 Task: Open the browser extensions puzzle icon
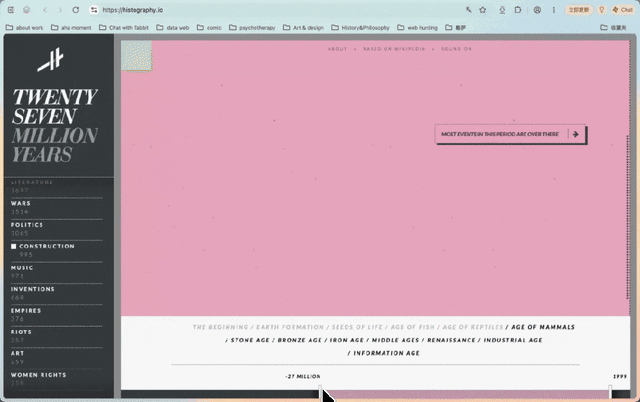point(518,10)
